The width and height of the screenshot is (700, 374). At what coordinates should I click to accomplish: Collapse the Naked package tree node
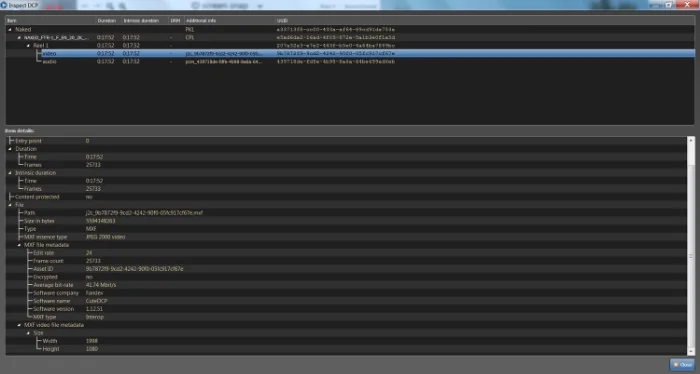click(10, 29)
